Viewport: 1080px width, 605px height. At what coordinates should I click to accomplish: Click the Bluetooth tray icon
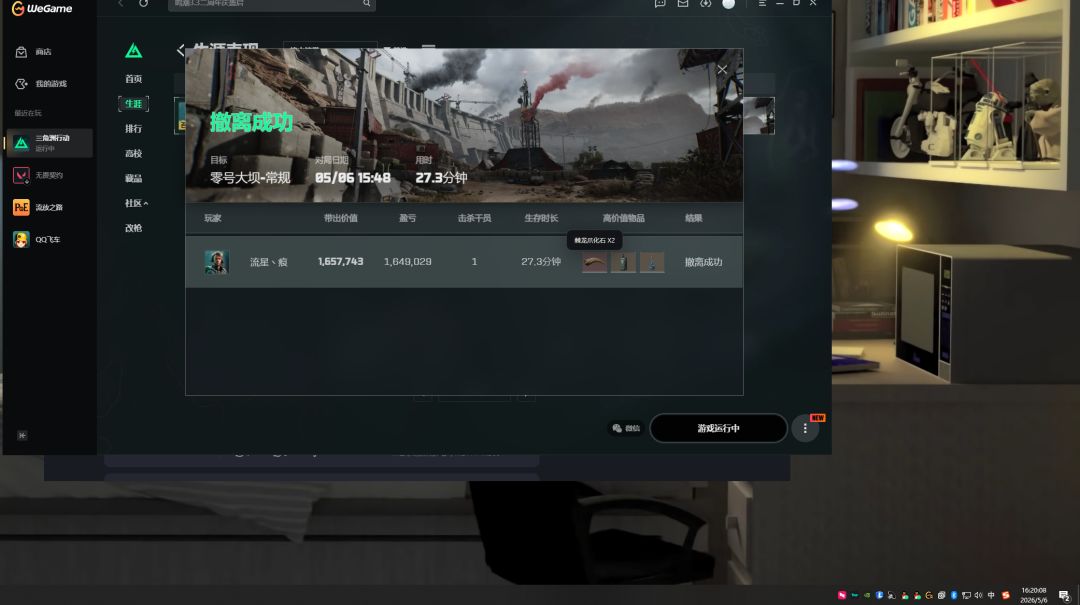point(954,595)
